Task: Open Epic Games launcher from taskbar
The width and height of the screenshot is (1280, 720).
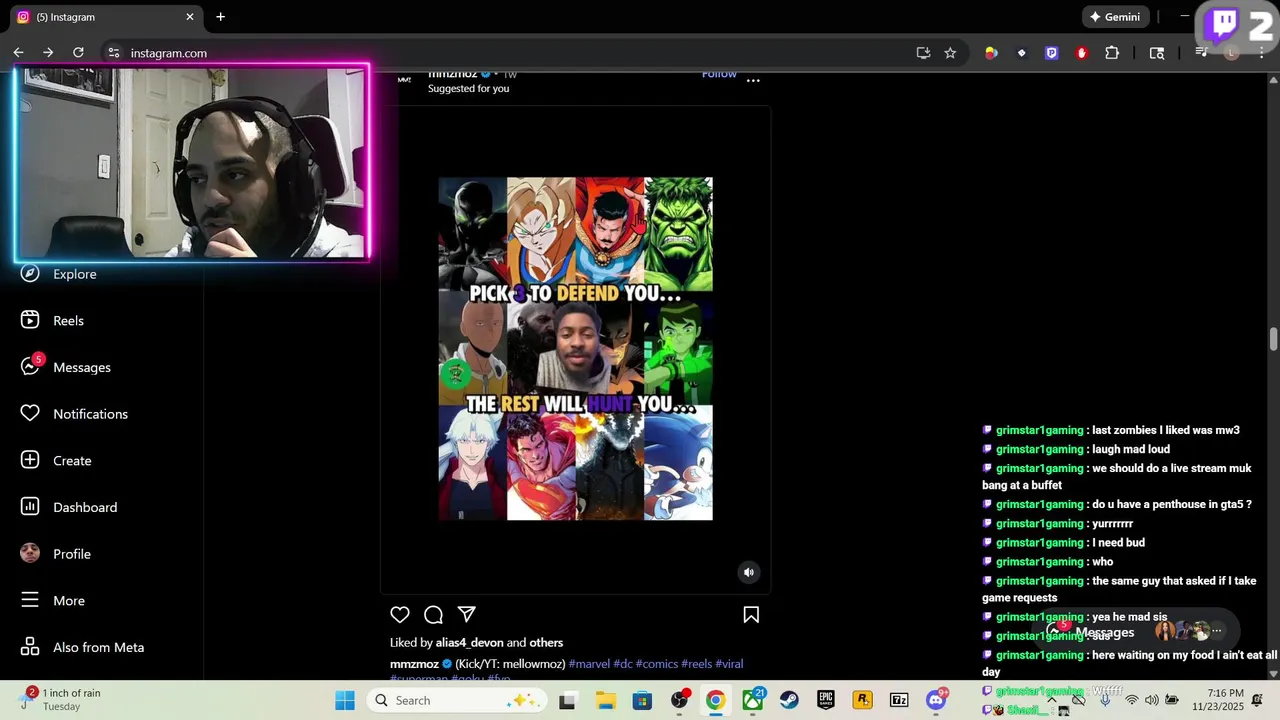Action: [x=826, y=700]
